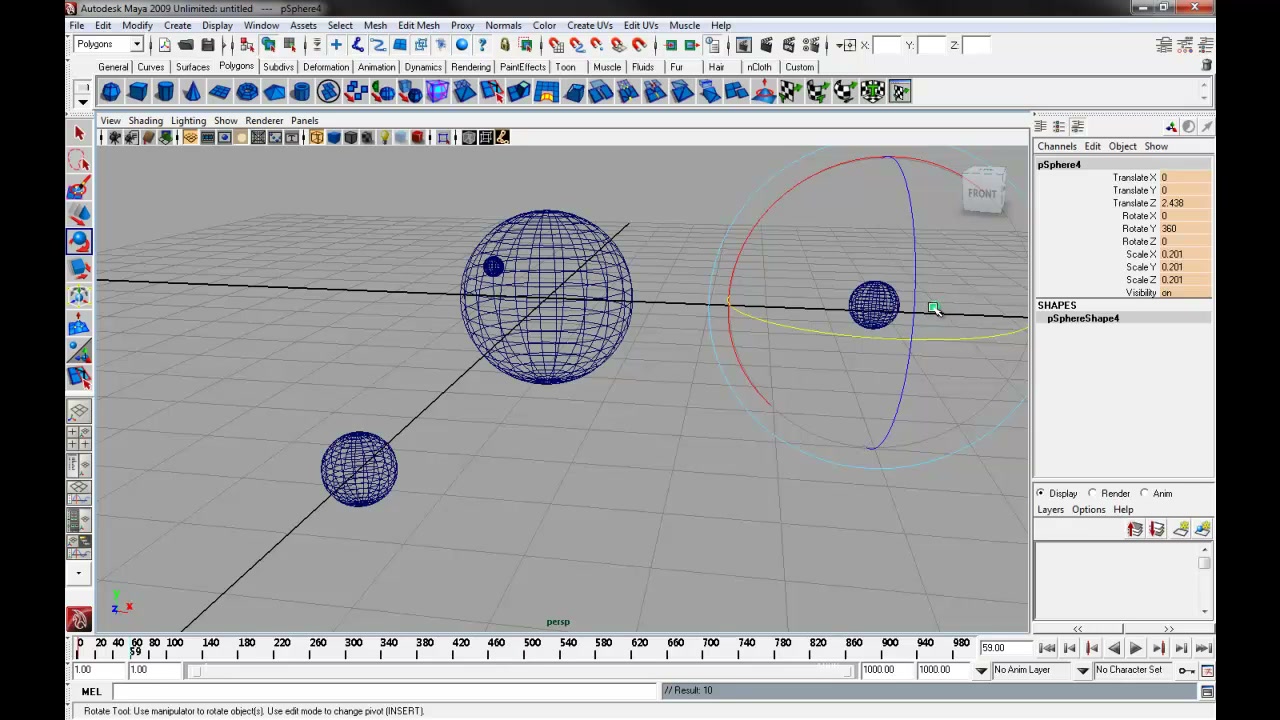This screenshot has height=720, width=1280.
Task: Switch to the Surfaces shelf tab
Action: [193, 67]
